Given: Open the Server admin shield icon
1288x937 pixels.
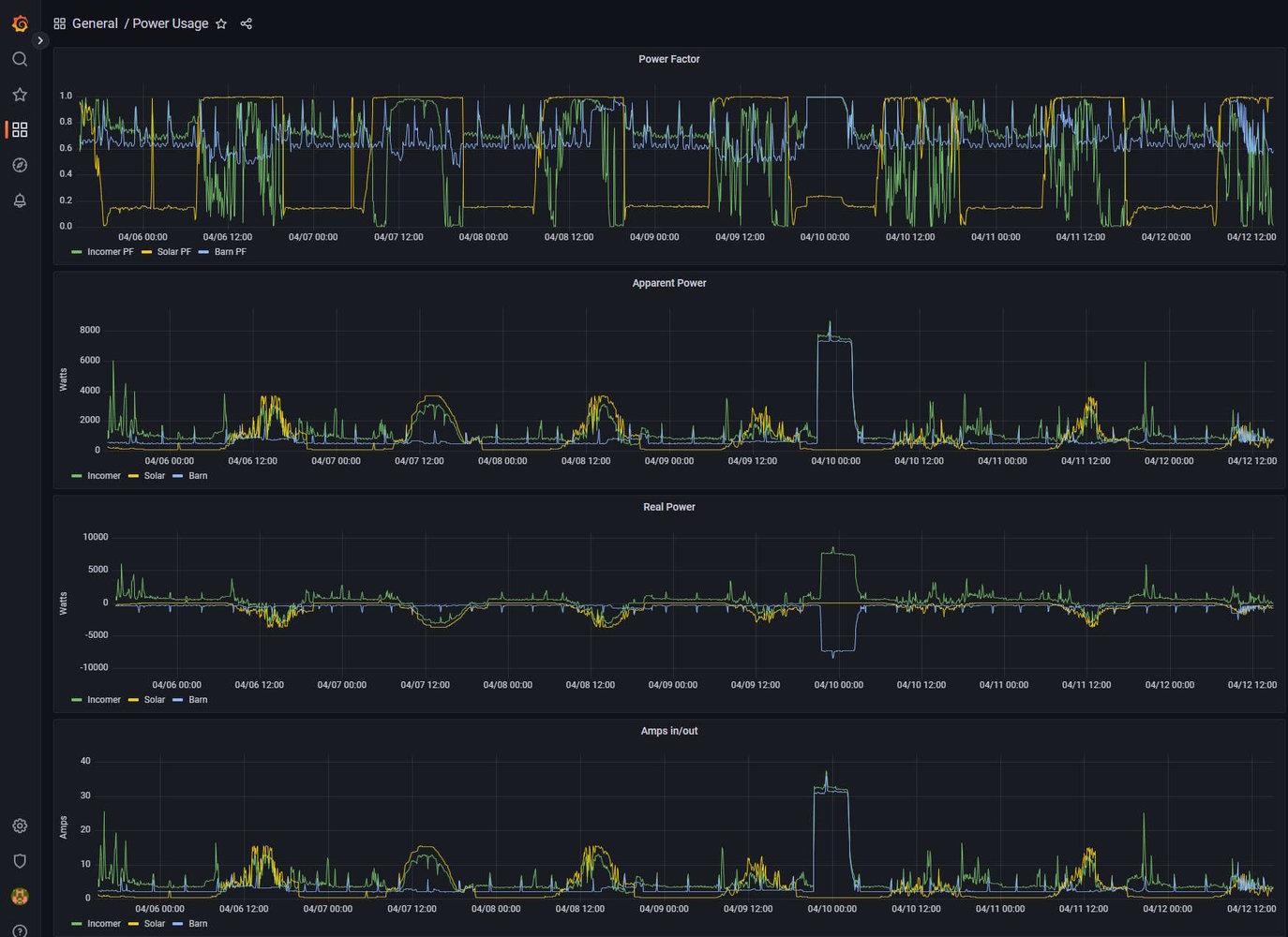Looking at the screenshot, I should pos(20,861).
